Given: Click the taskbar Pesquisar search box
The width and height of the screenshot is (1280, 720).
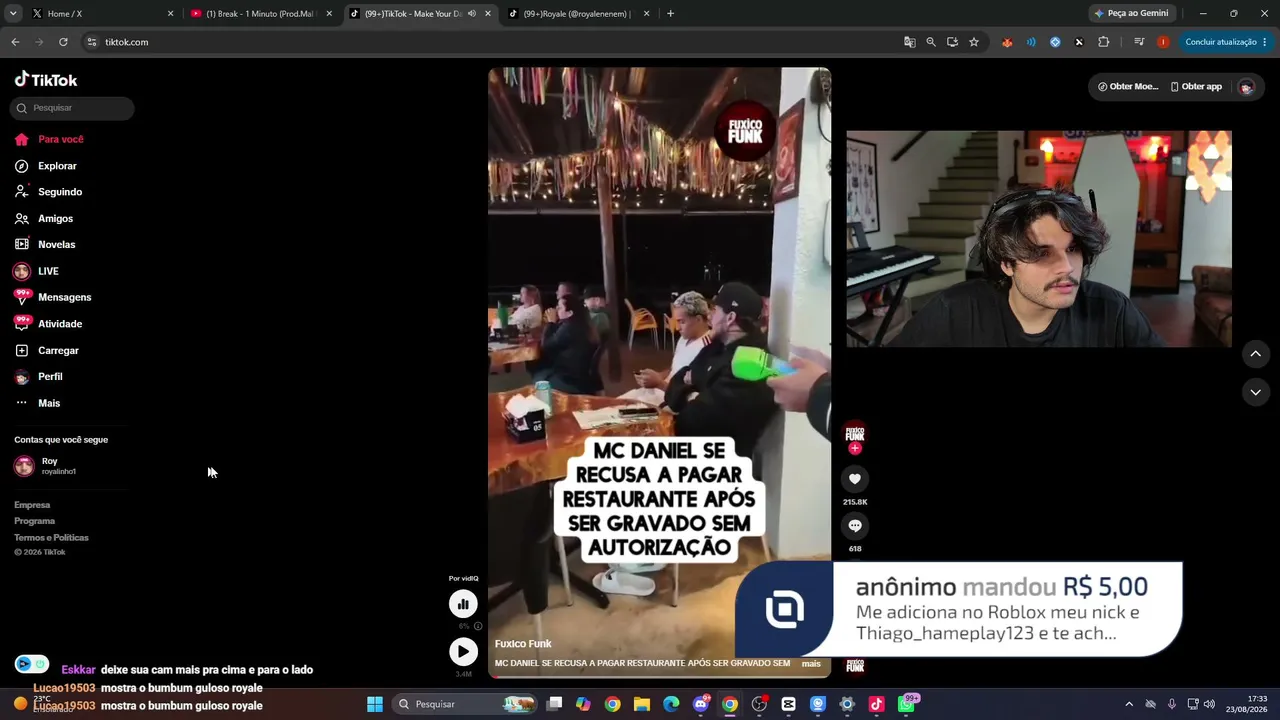Looking at the screenshot, I should (466, 704).
